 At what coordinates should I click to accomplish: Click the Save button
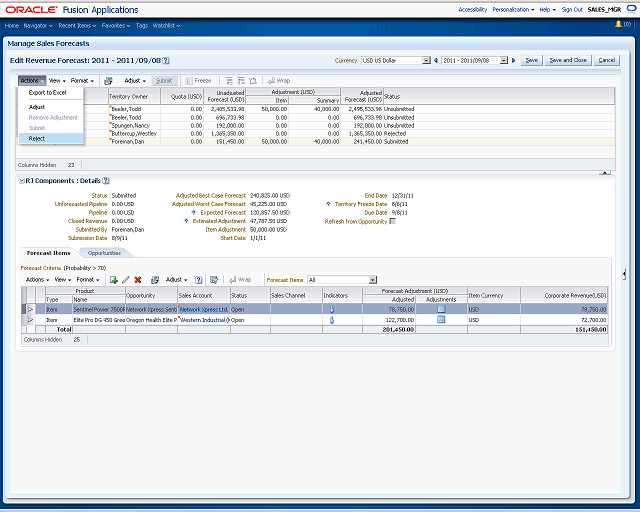[x=531, y=60]
